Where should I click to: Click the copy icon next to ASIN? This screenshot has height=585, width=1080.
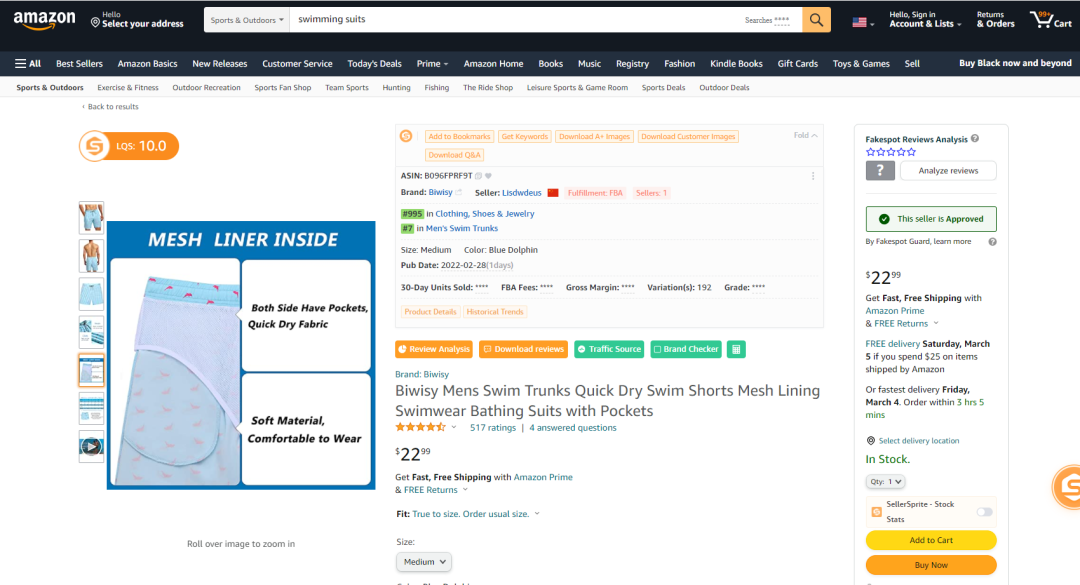click(x=479, y=176)
